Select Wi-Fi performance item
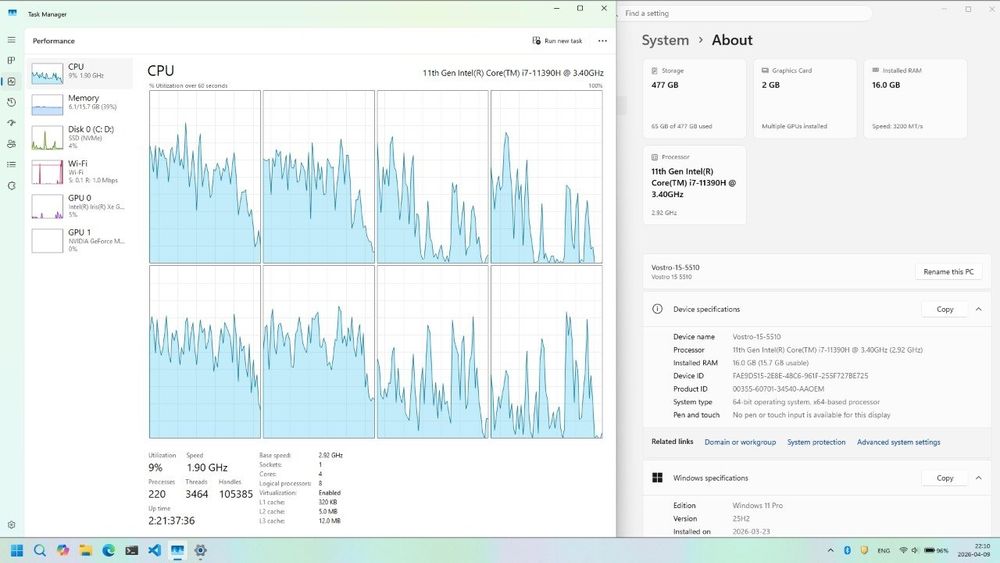This screenshot has height=563, width=1000. point(80,171)
